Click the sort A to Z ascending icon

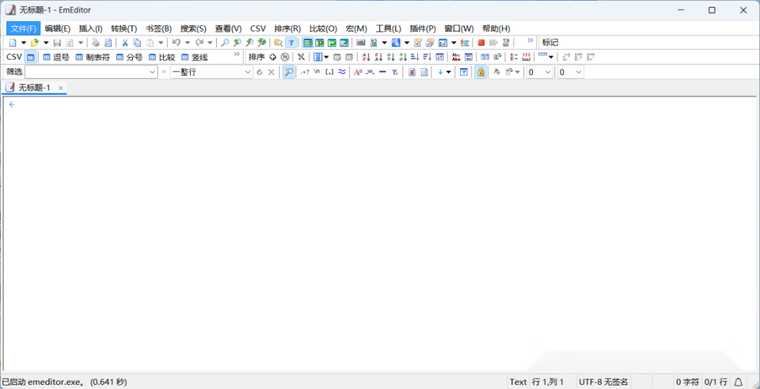coord(366,57)
